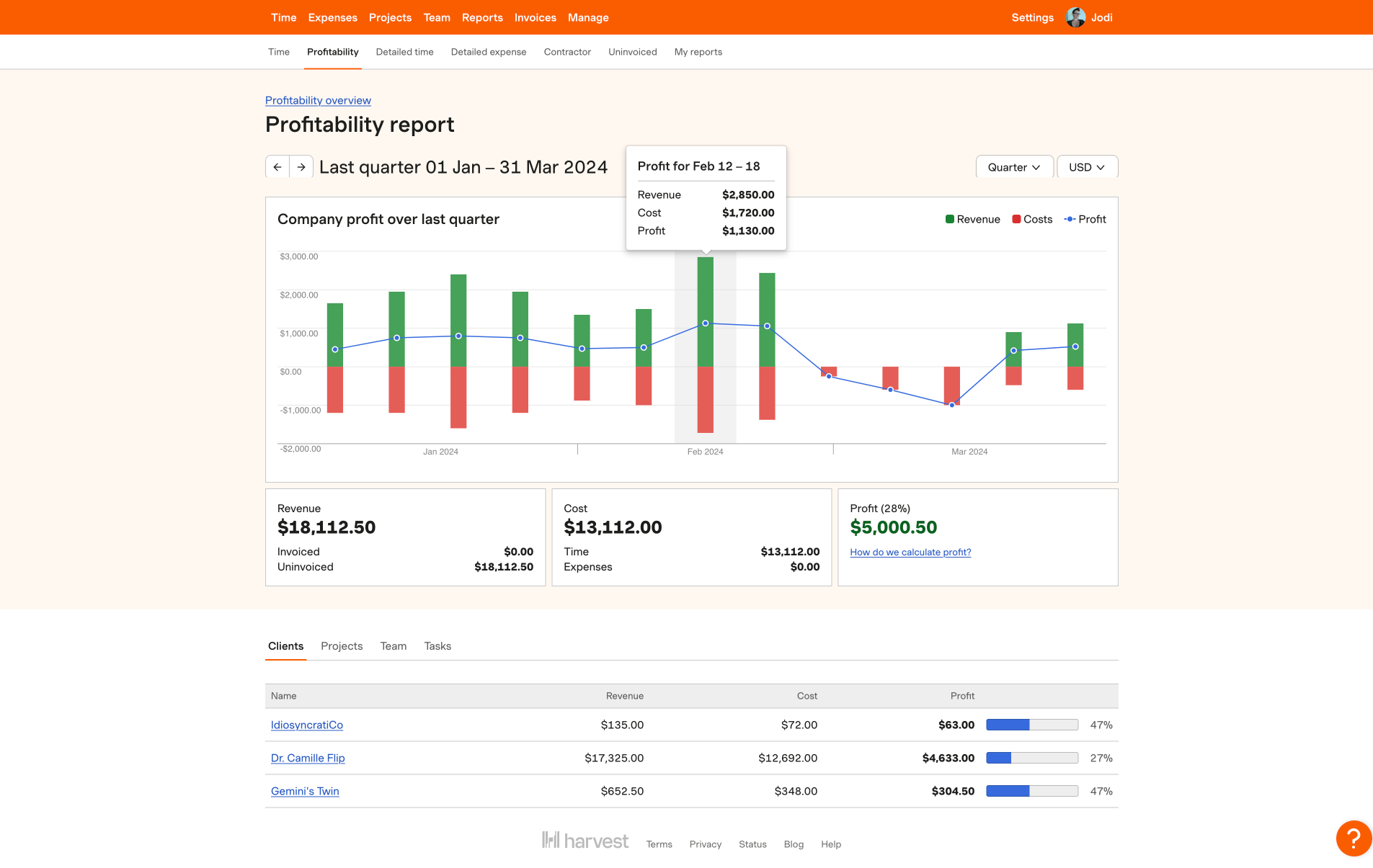This screenshot has height=868, width=1373.
Task: Switch to the Detailed time report tab
Action: [x=404, y=52]
